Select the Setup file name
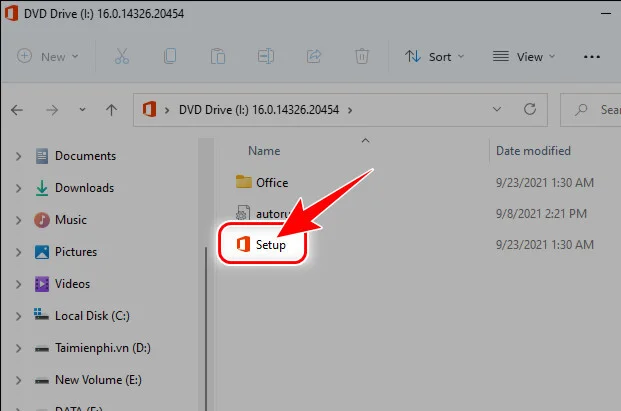 [x=270, y=245]
